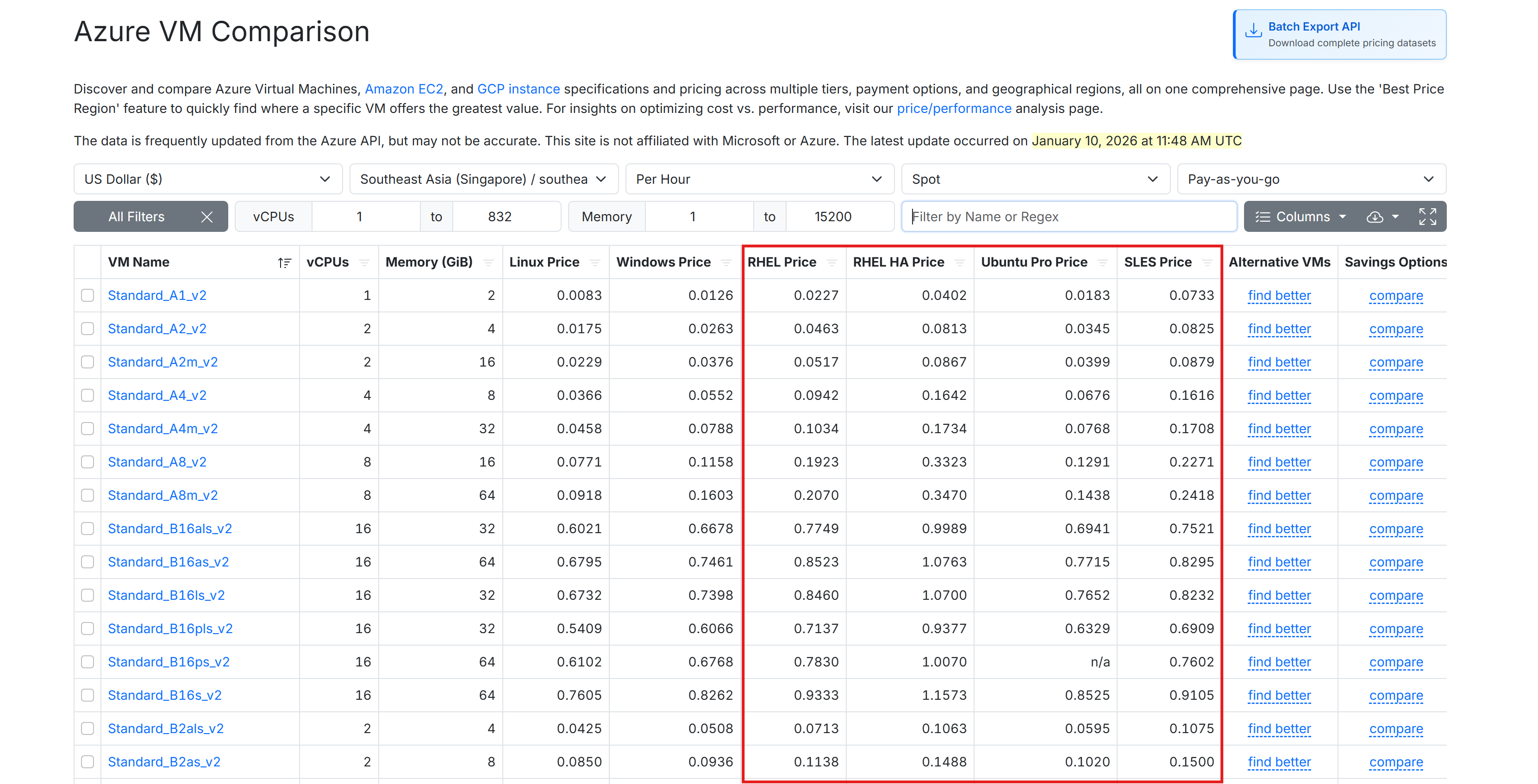This screenshot has height=784, width=1538.
Task: Open the Linux Price column menu icon
Action: pos(594,262)
